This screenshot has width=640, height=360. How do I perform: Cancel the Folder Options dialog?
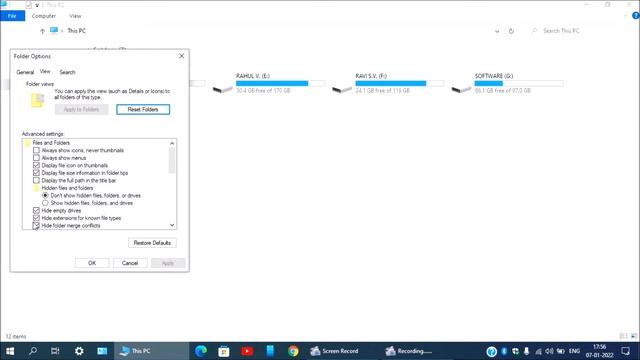(x=130, y=263)
